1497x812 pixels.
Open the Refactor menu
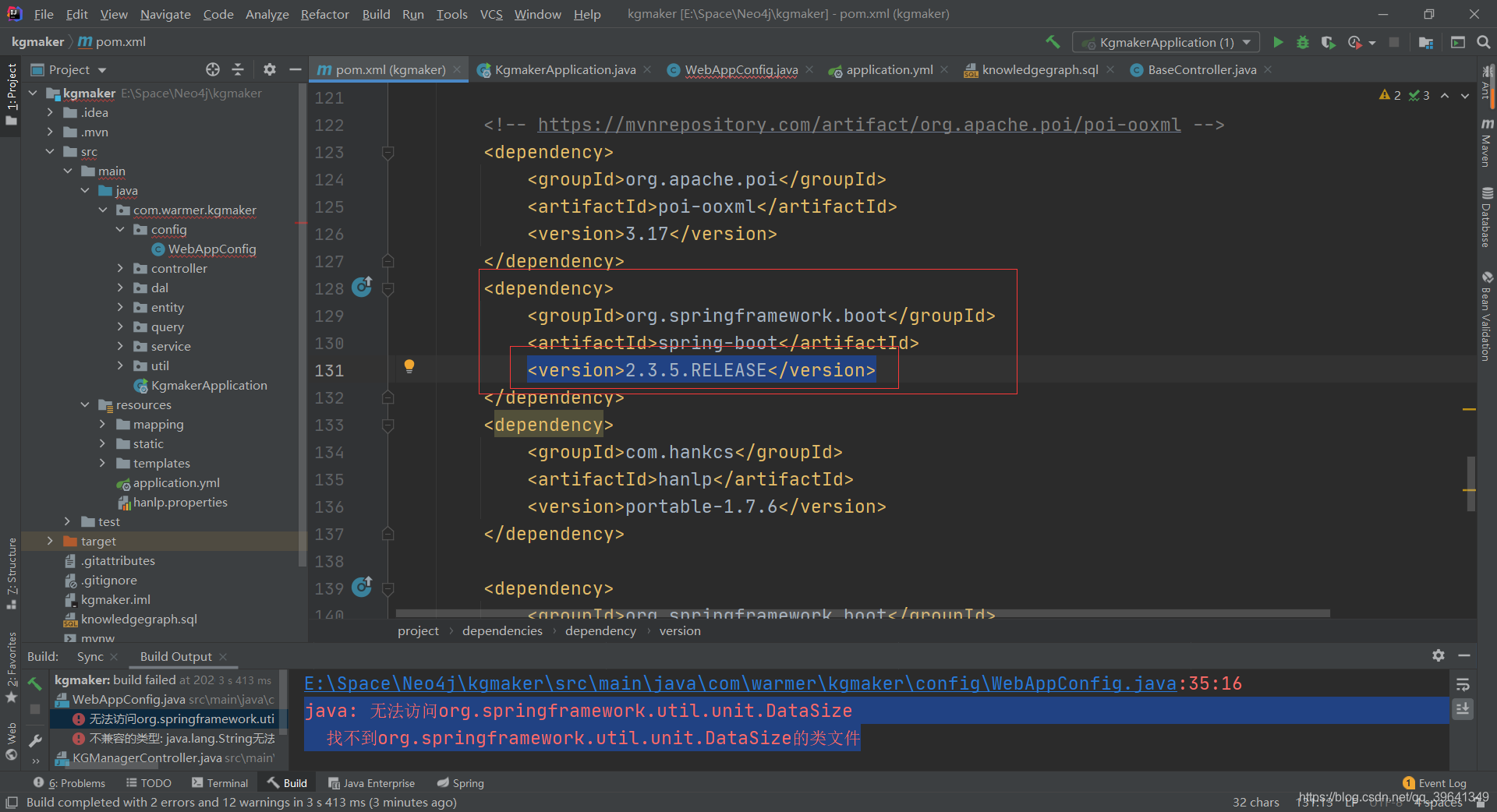(324, 13)
